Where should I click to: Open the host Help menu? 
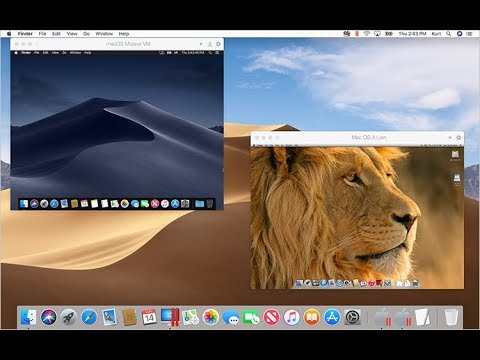124,34
